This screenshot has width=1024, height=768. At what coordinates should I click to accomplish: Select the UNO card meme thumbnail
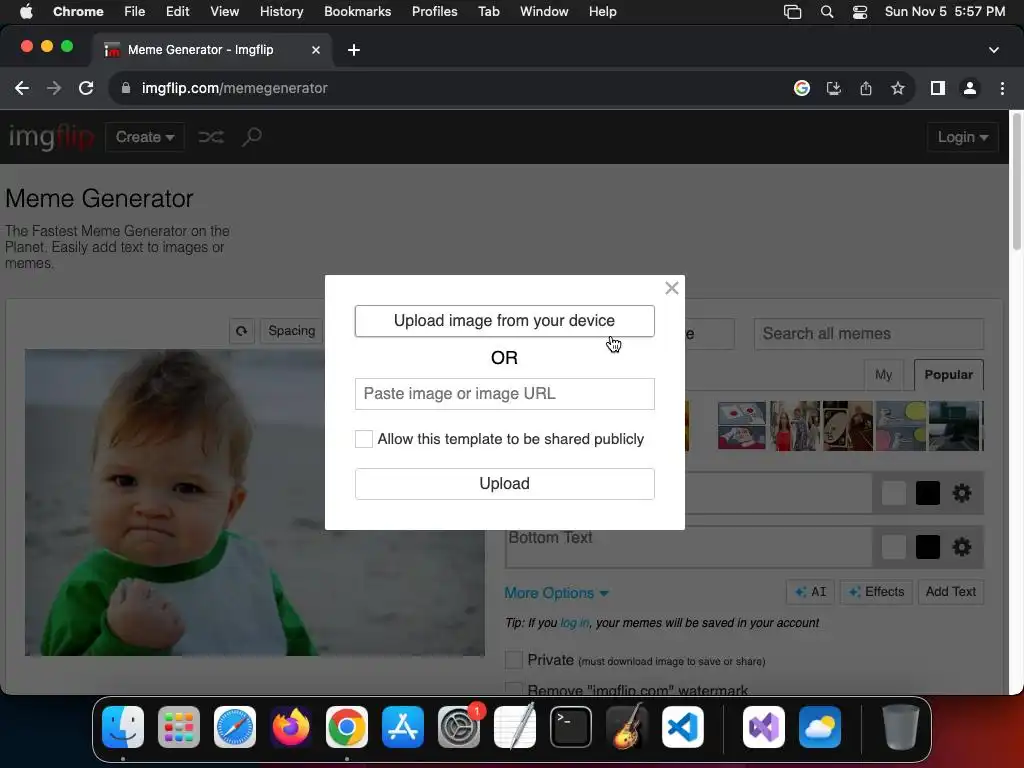pos(848,426)
